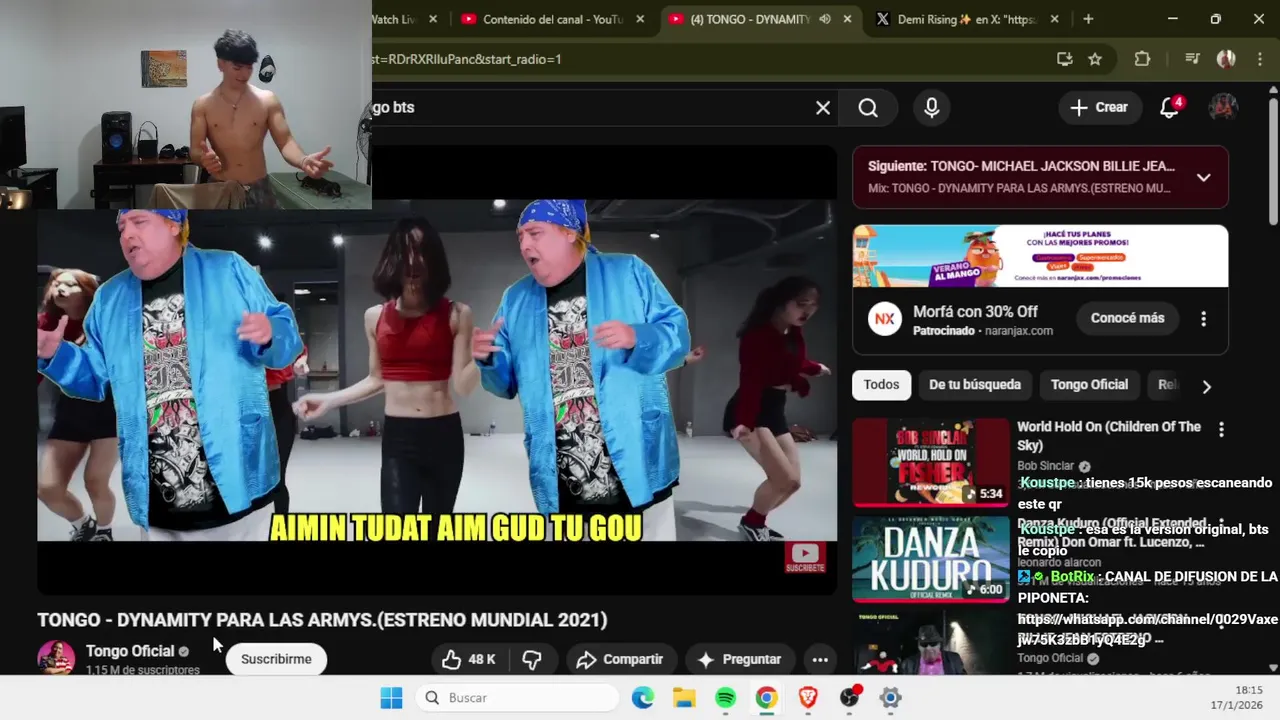The width and height of the screenshot is (1280, 720).
Task: Open Danza Kuduro video thumbnail
Action: coord(931,560)
